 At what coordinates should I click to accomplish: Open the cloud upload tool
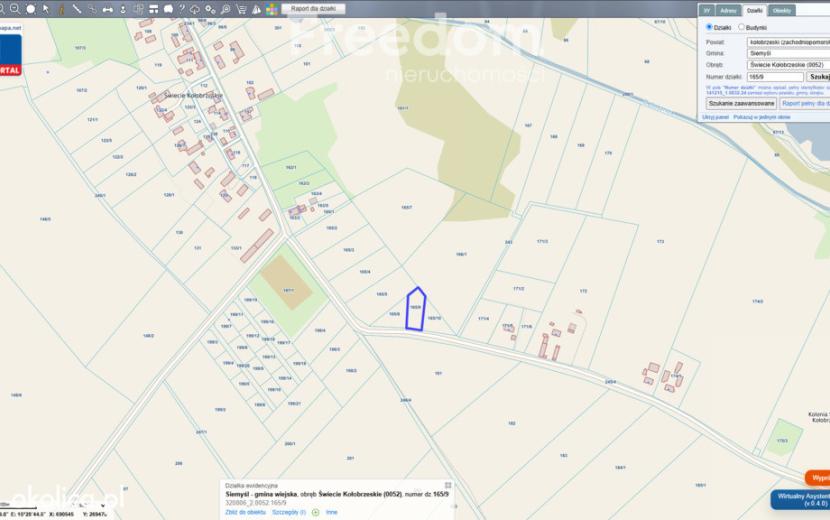click(x=195, y=9)
